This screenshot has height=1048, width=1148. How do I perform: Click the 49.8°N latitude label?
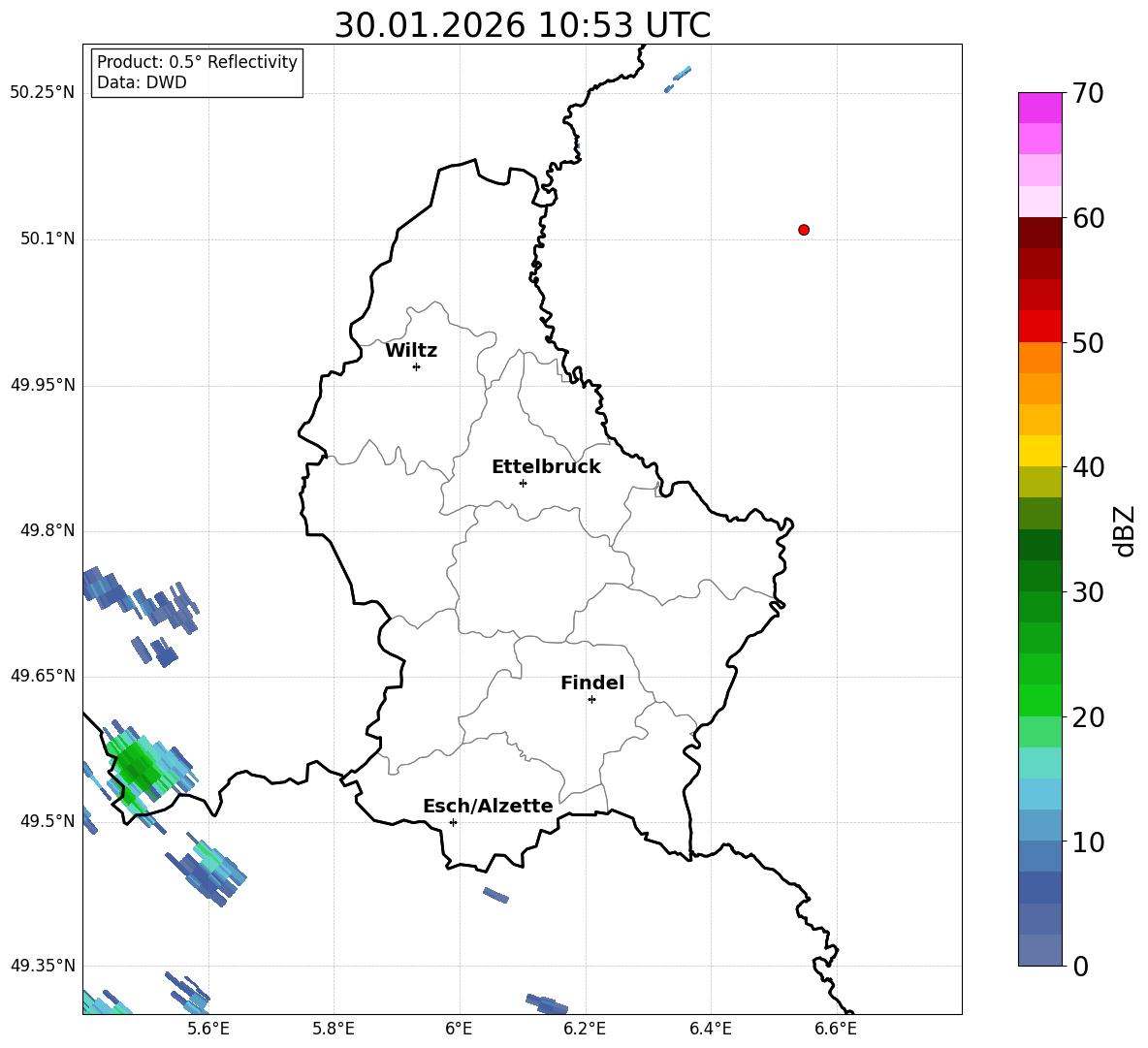coord(48,530)
